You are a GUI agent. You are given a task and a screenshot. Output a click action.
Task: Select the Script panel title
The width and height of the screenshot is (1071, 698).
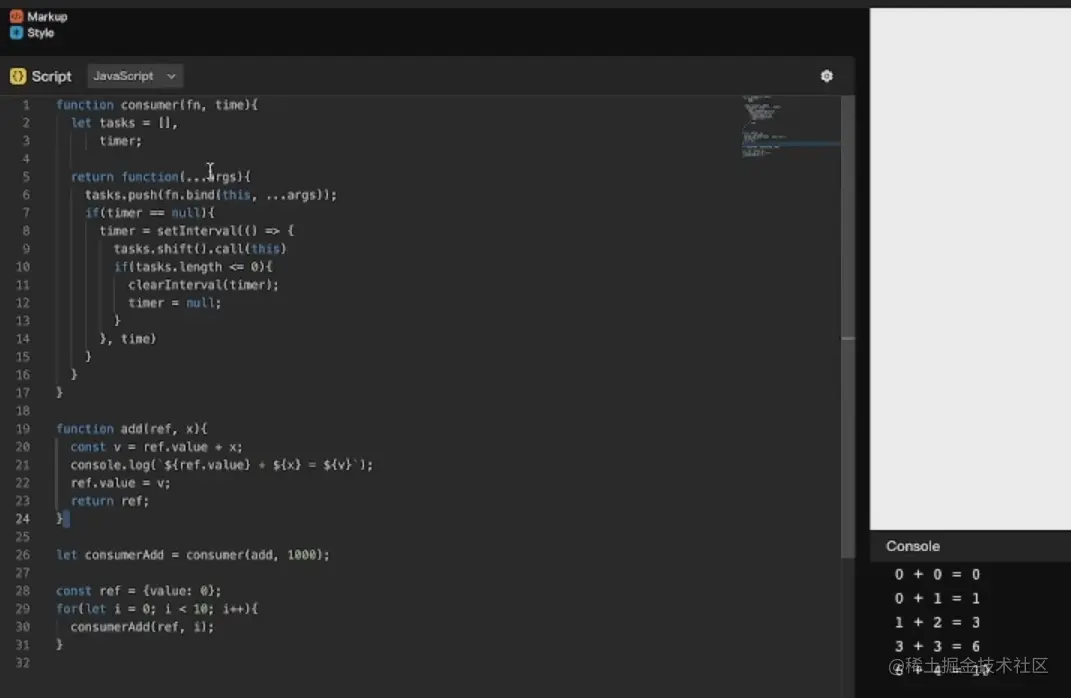[x=51, y=76]
